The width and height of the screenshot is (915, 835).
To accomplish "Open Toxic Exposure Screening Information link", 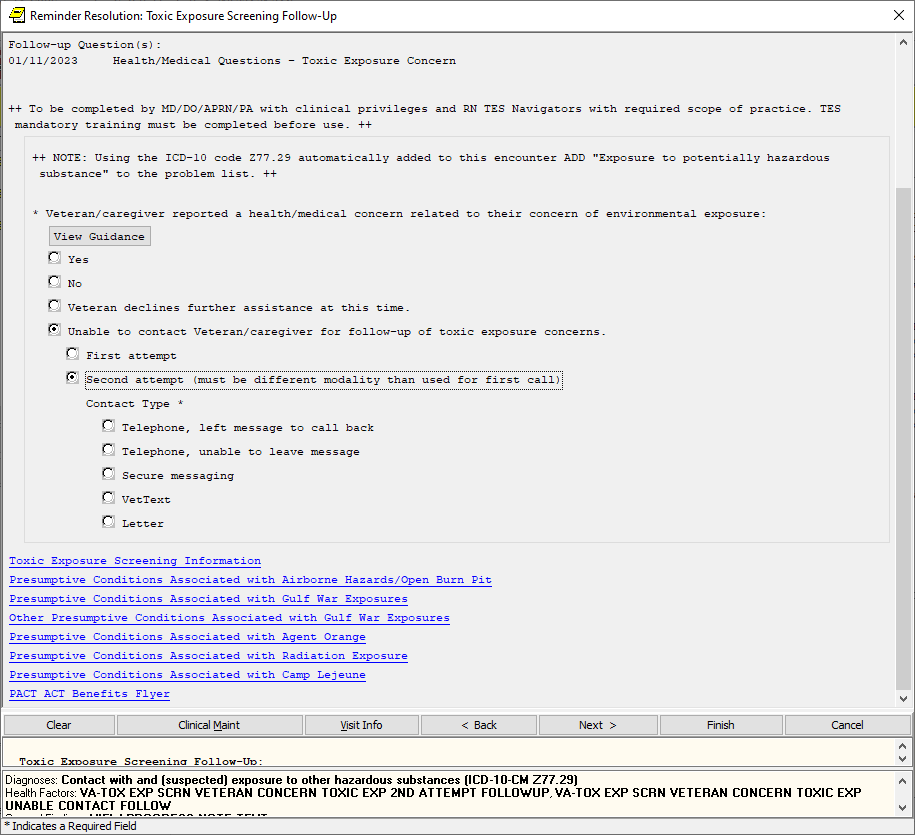I will (135, 561).
